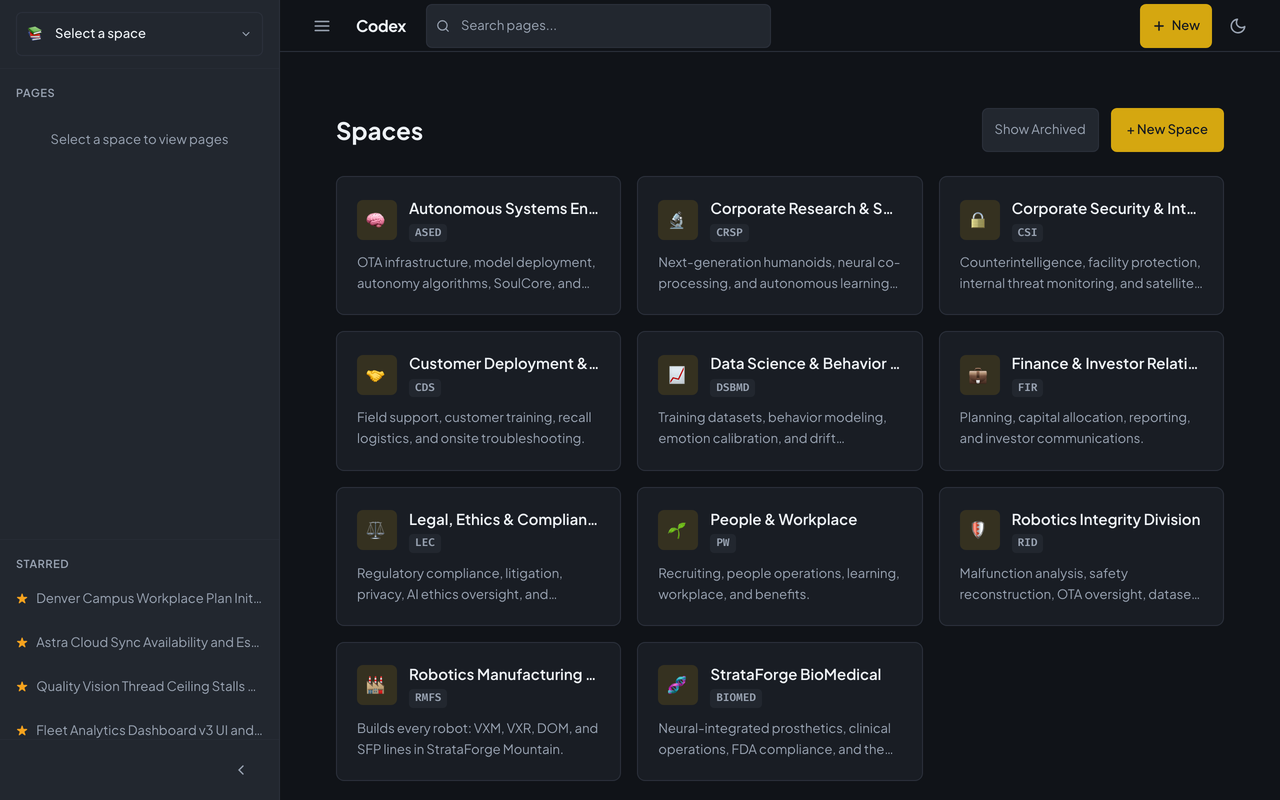The width and height of the screenshot is (1280, 800).
Task: Click star beside Astra Cloud Sync page
Action: [x=22, y=642]
